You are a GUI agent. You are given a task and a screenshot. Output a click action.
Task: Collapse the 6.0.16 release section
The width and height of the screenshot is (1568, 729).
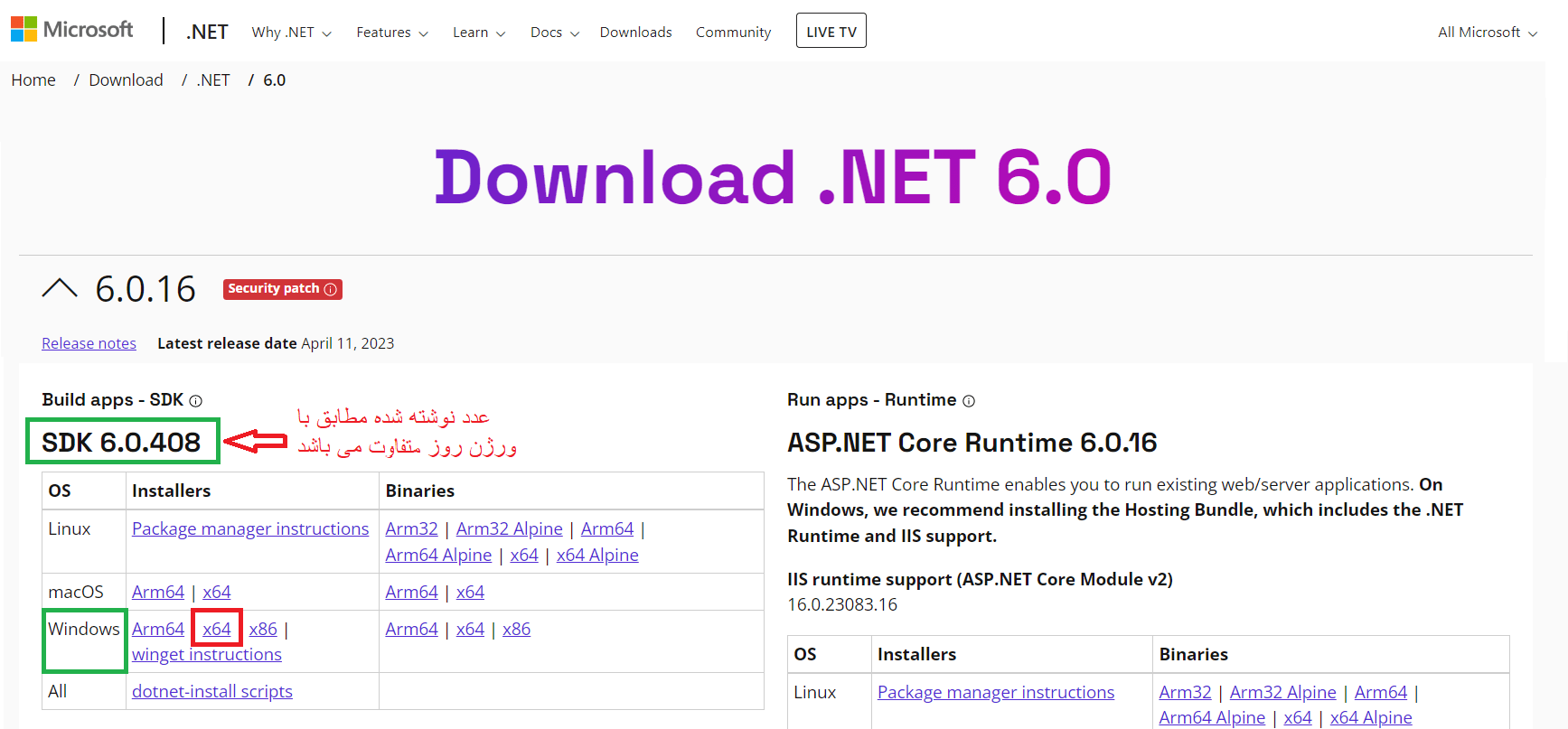60,289
